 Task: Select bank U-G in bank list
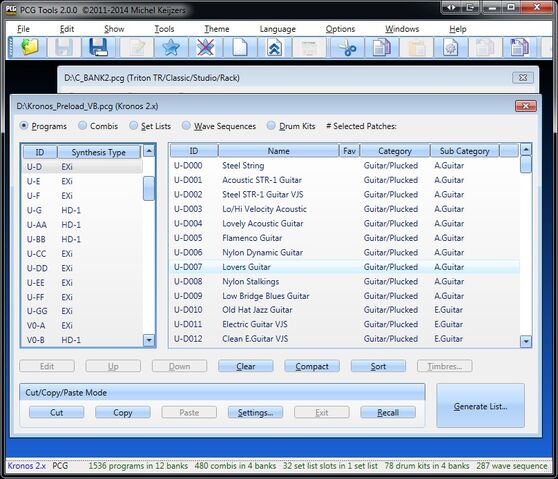coord(82,210)
